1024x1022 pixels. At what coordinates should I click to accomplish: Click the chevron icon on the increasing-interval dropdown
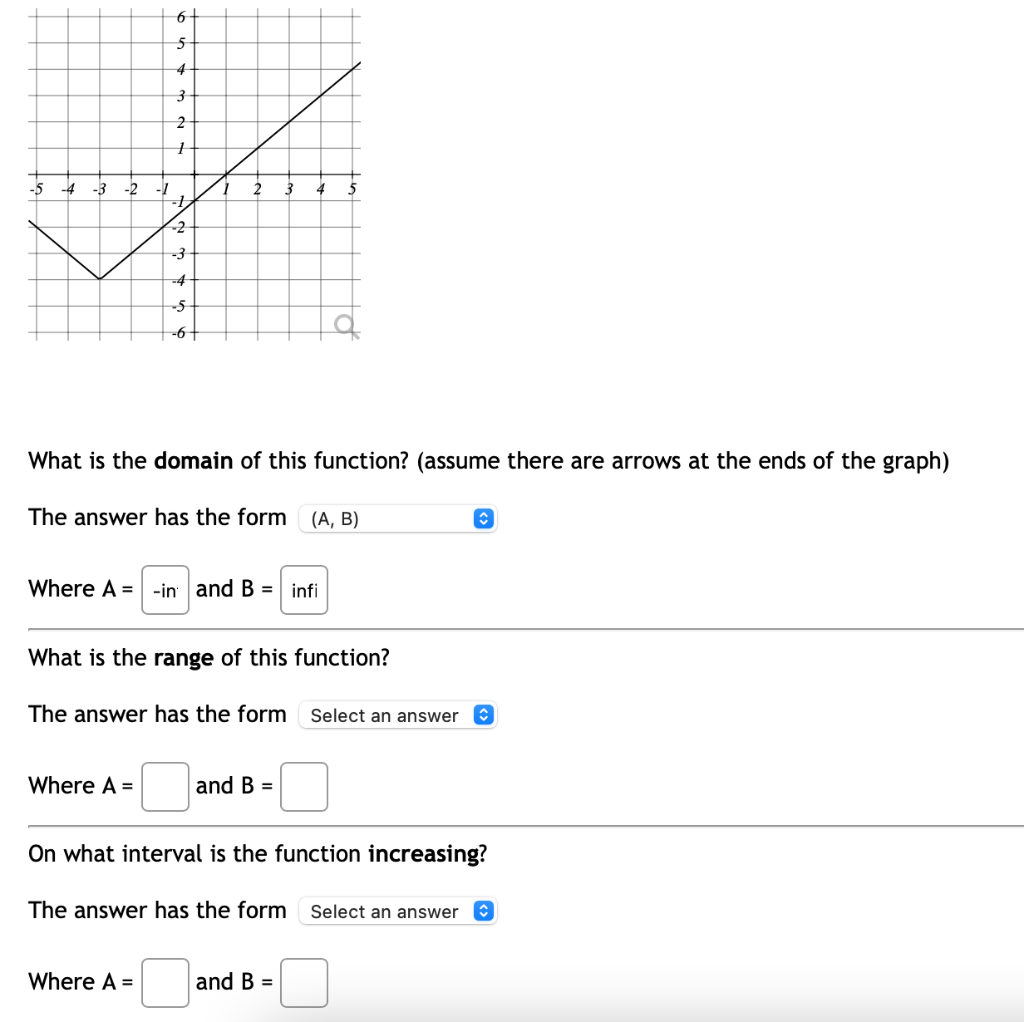tap(483, 911)
